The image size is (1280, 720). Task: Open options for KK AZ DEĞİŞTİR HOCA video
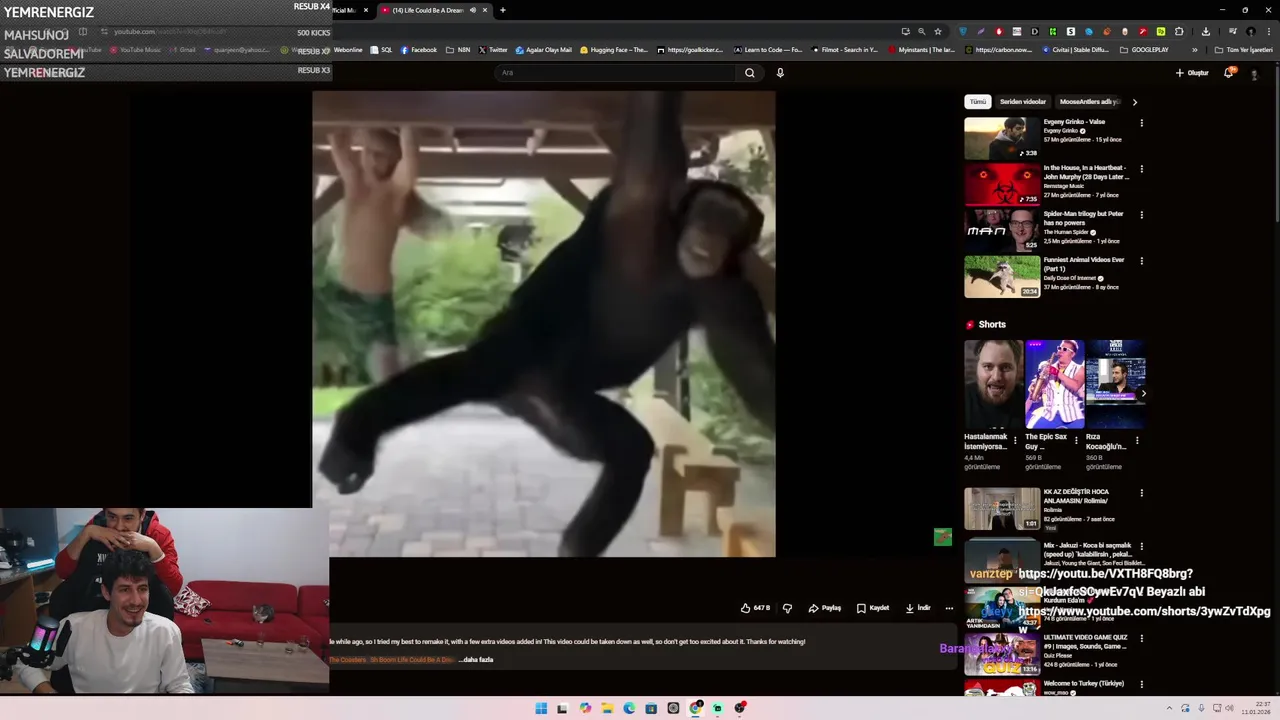[1141, 493]
